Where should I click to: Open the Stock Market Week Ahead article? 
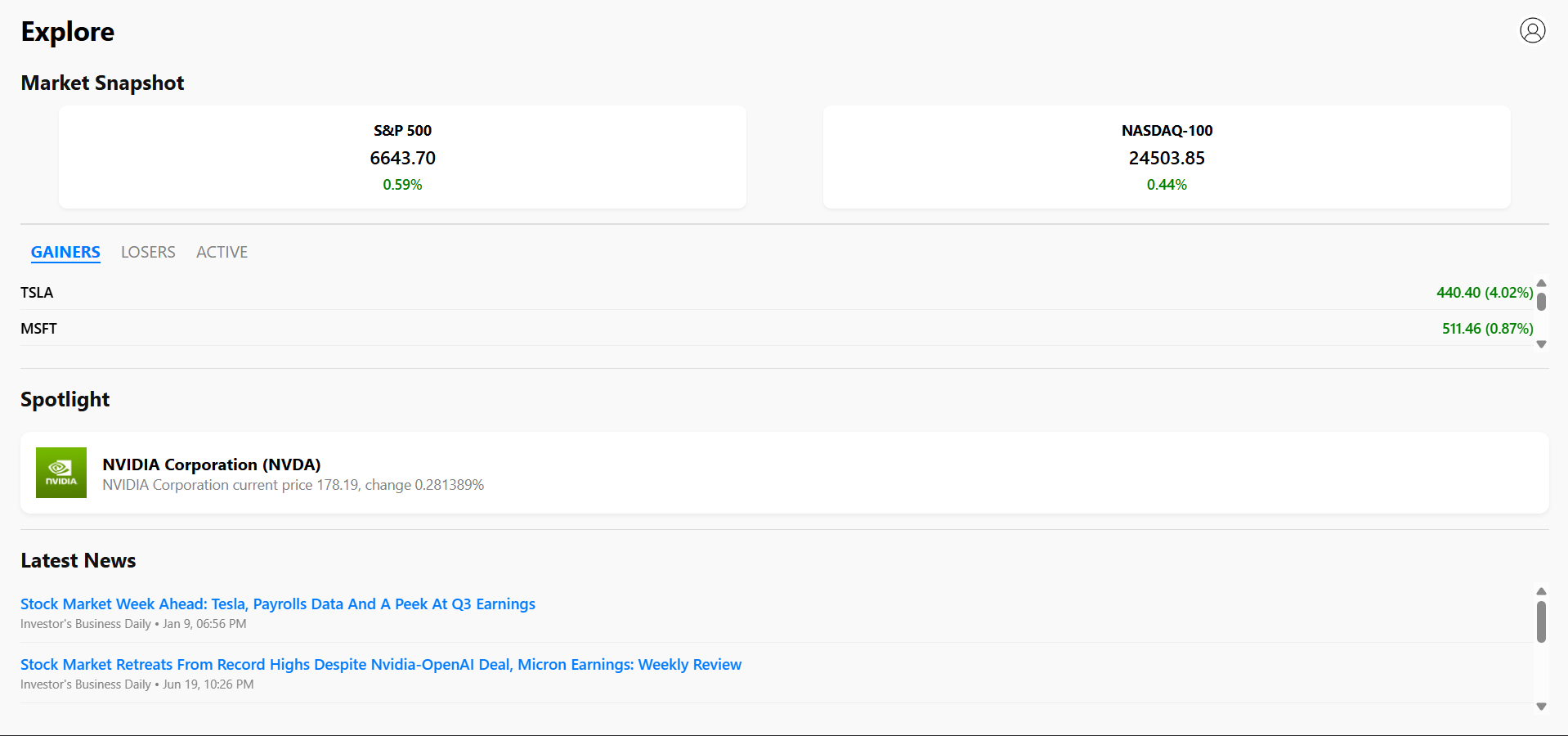point(278,604)
